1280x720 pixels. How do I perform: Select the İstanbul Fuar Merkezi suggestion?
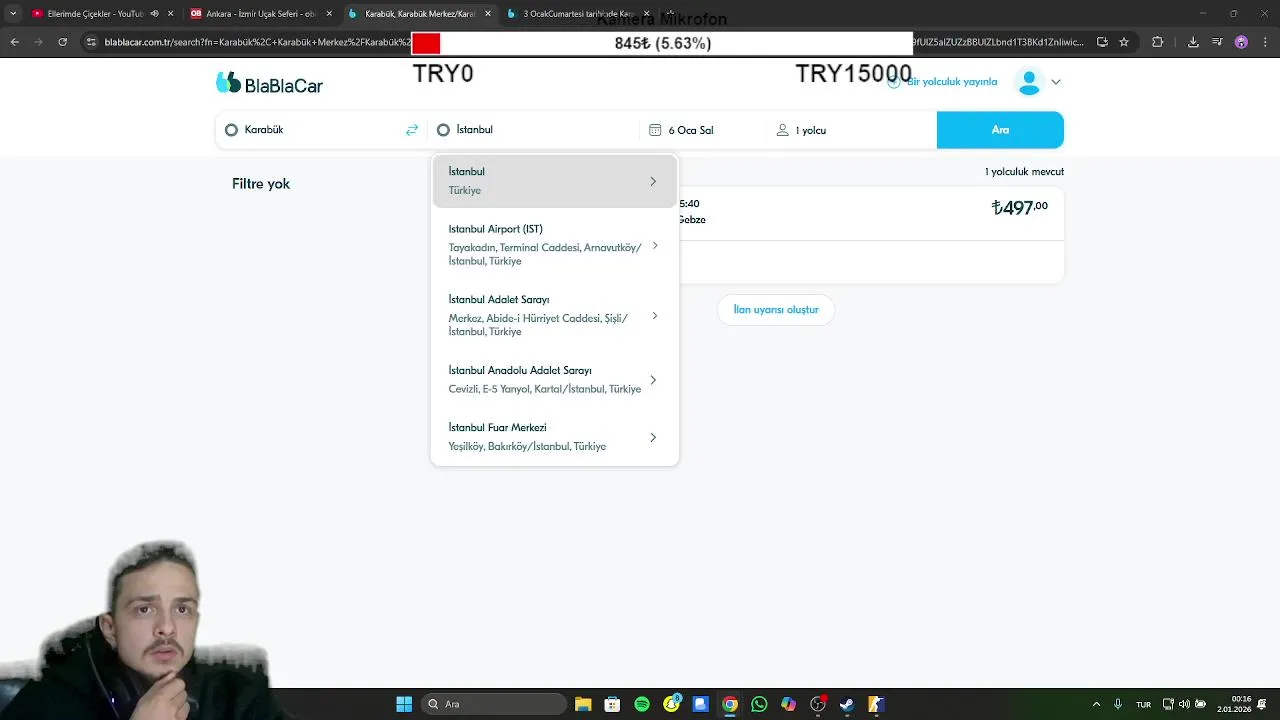point(555,437)
